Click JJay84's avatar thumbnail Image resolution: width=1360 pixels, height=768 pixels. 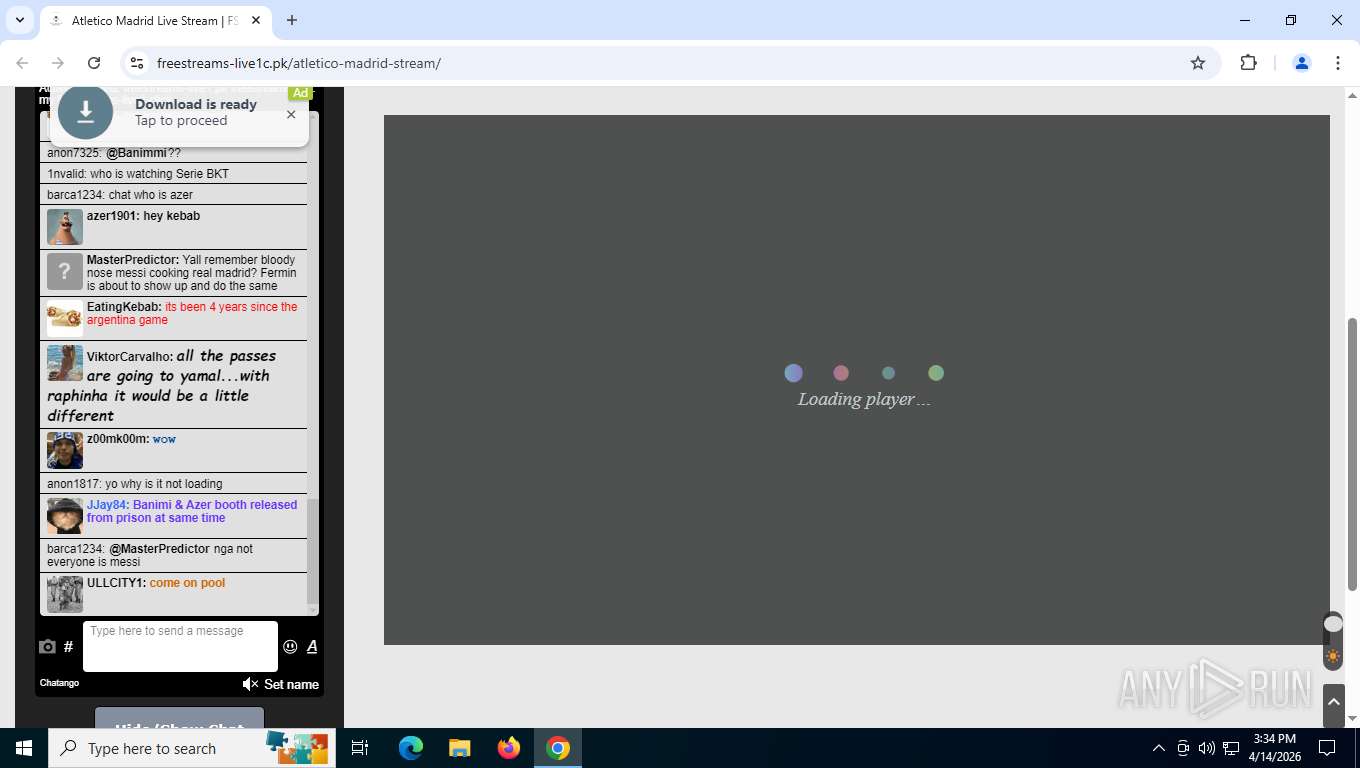point(65,516)
